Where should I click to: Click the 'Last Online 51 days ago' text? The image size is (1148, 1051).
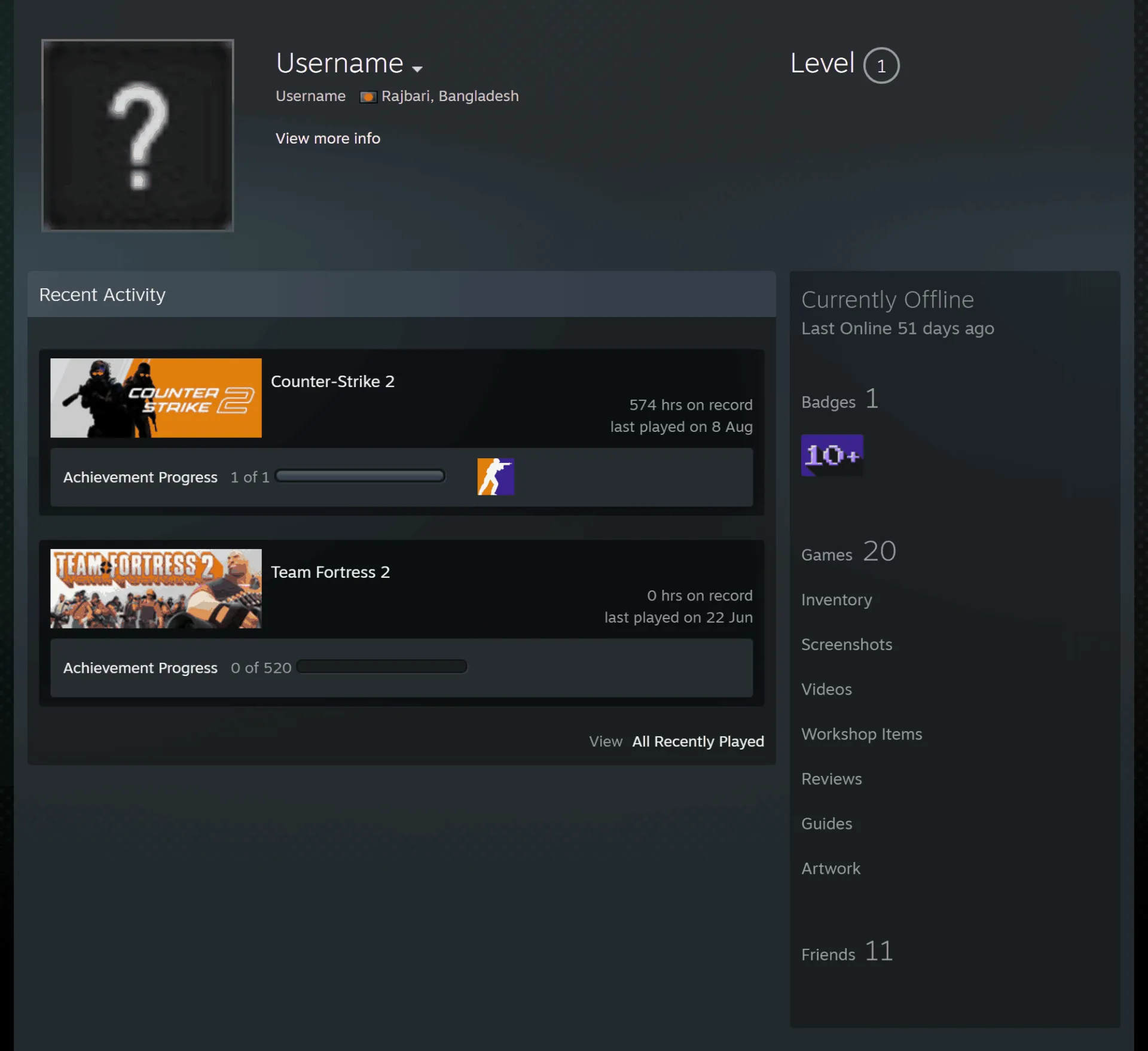[897, 328]
